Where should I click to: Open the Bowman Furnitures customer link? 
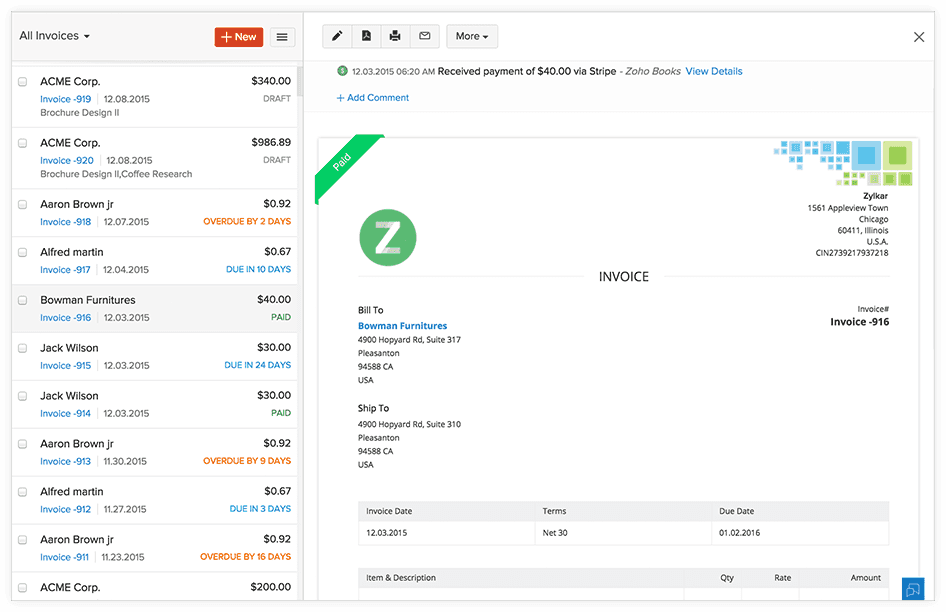click(x=402, y=326)
